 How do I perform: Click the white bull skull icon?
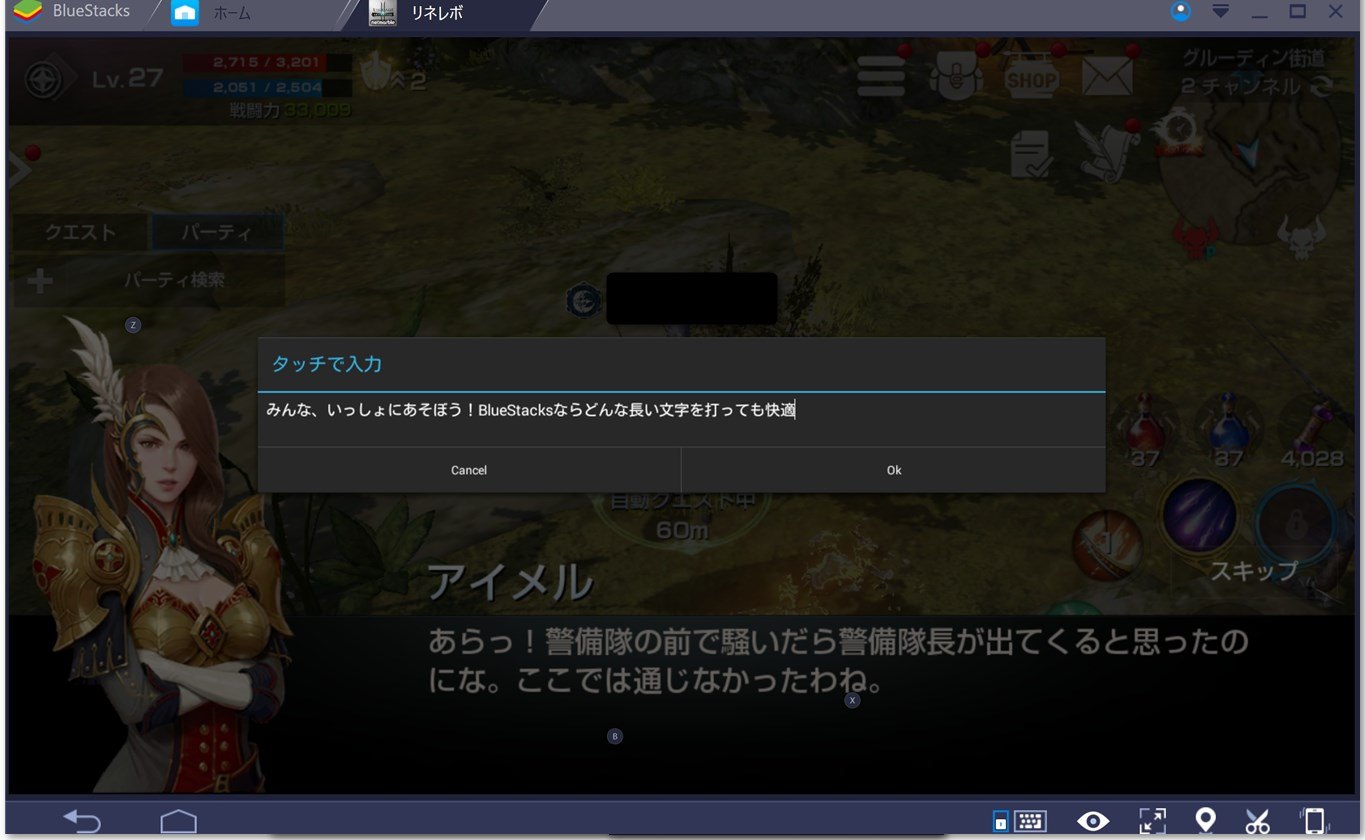click(1300, 239)
